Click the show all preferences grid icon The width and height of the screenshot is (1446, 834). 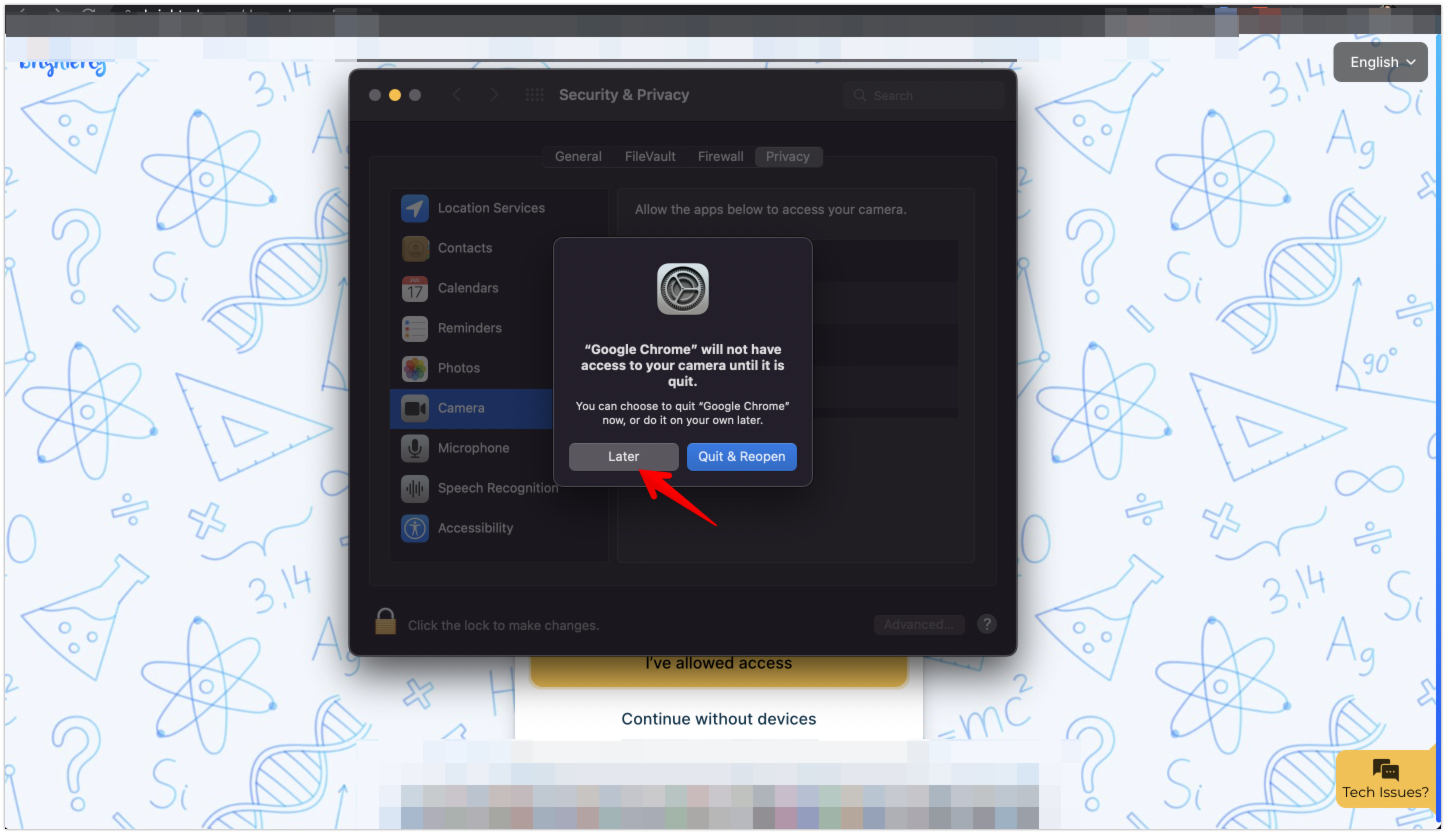point(535,95)
